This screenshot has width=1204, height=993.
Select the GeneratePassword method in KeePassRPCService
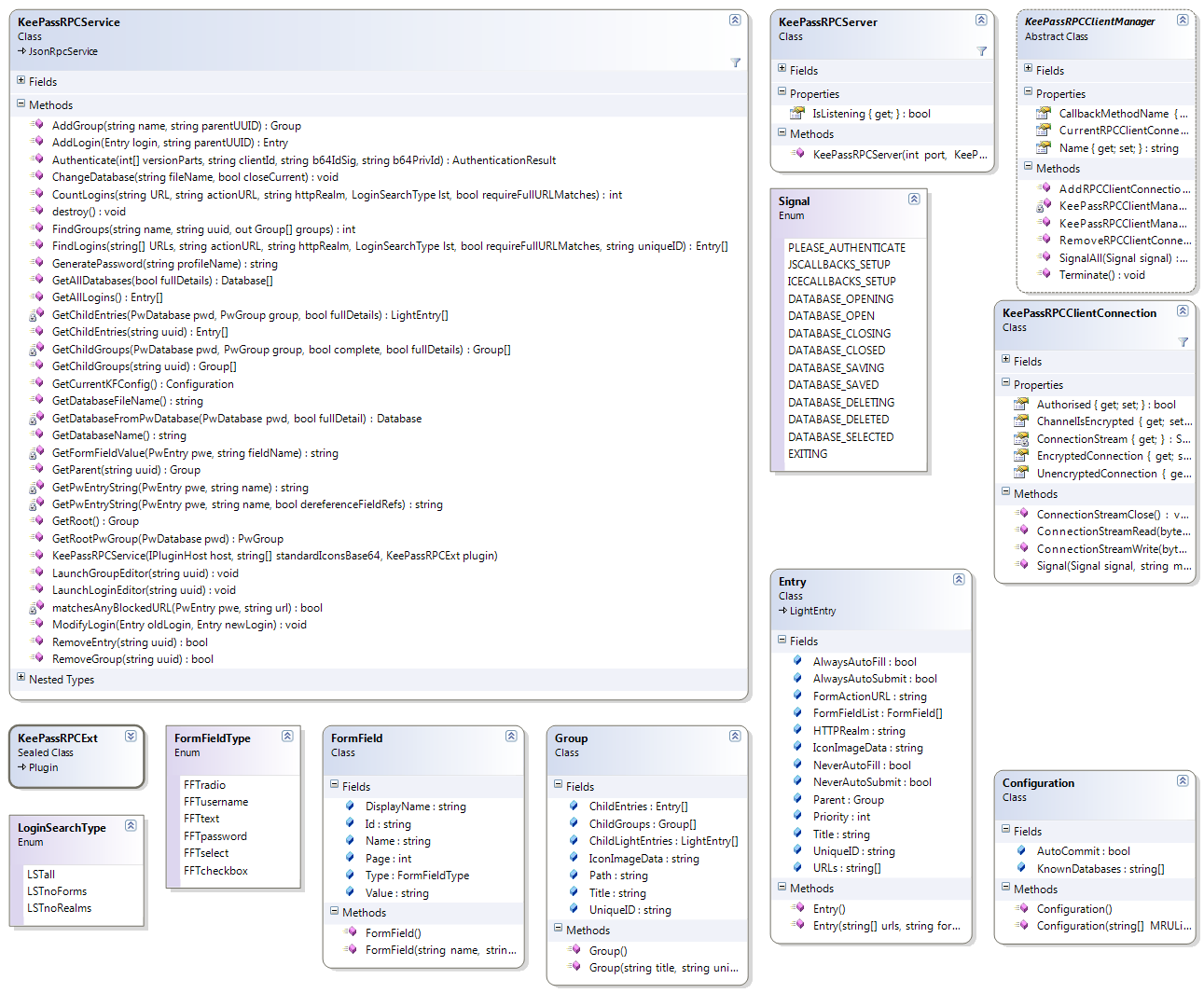point(164,264)
